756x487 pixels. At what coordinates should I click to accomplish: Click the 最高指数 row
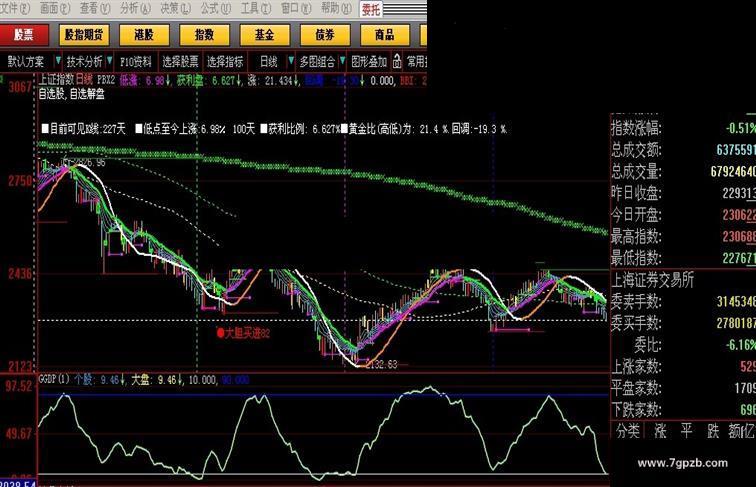683,237
